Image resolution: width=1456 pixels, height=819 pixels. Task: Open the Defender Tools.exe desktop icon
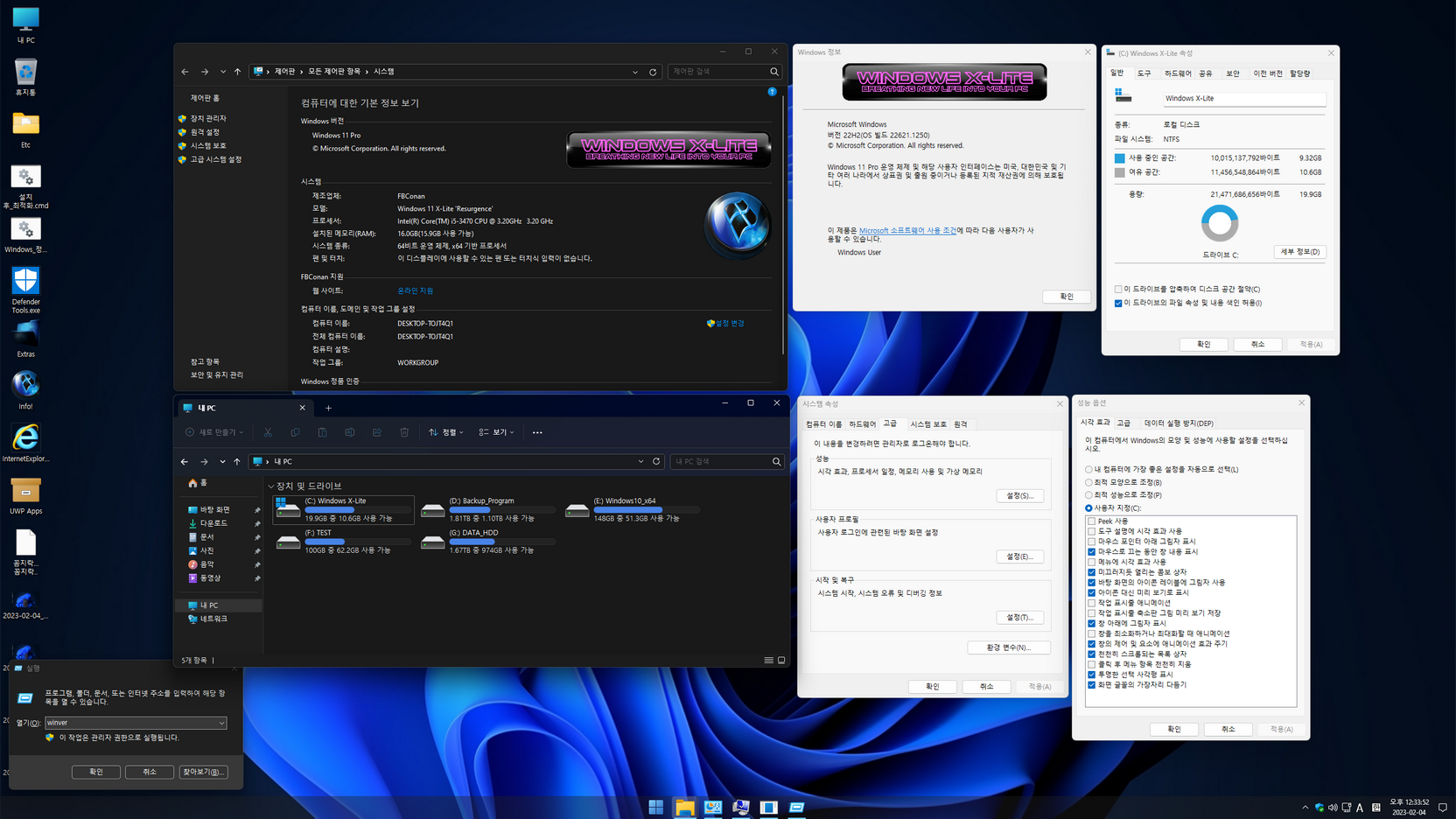coord(25,290)
